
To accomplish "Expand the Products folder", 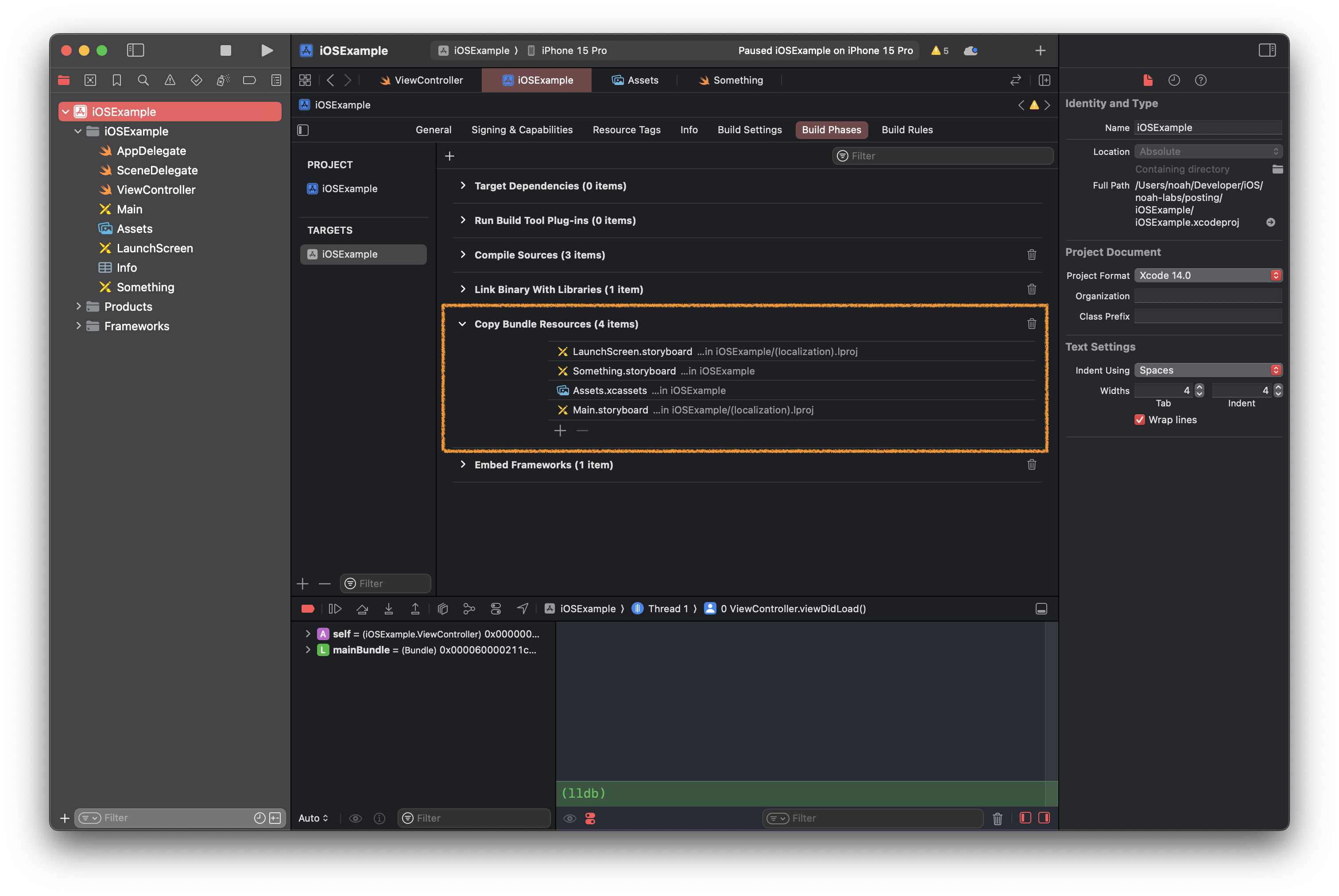I will pos(78,307).
